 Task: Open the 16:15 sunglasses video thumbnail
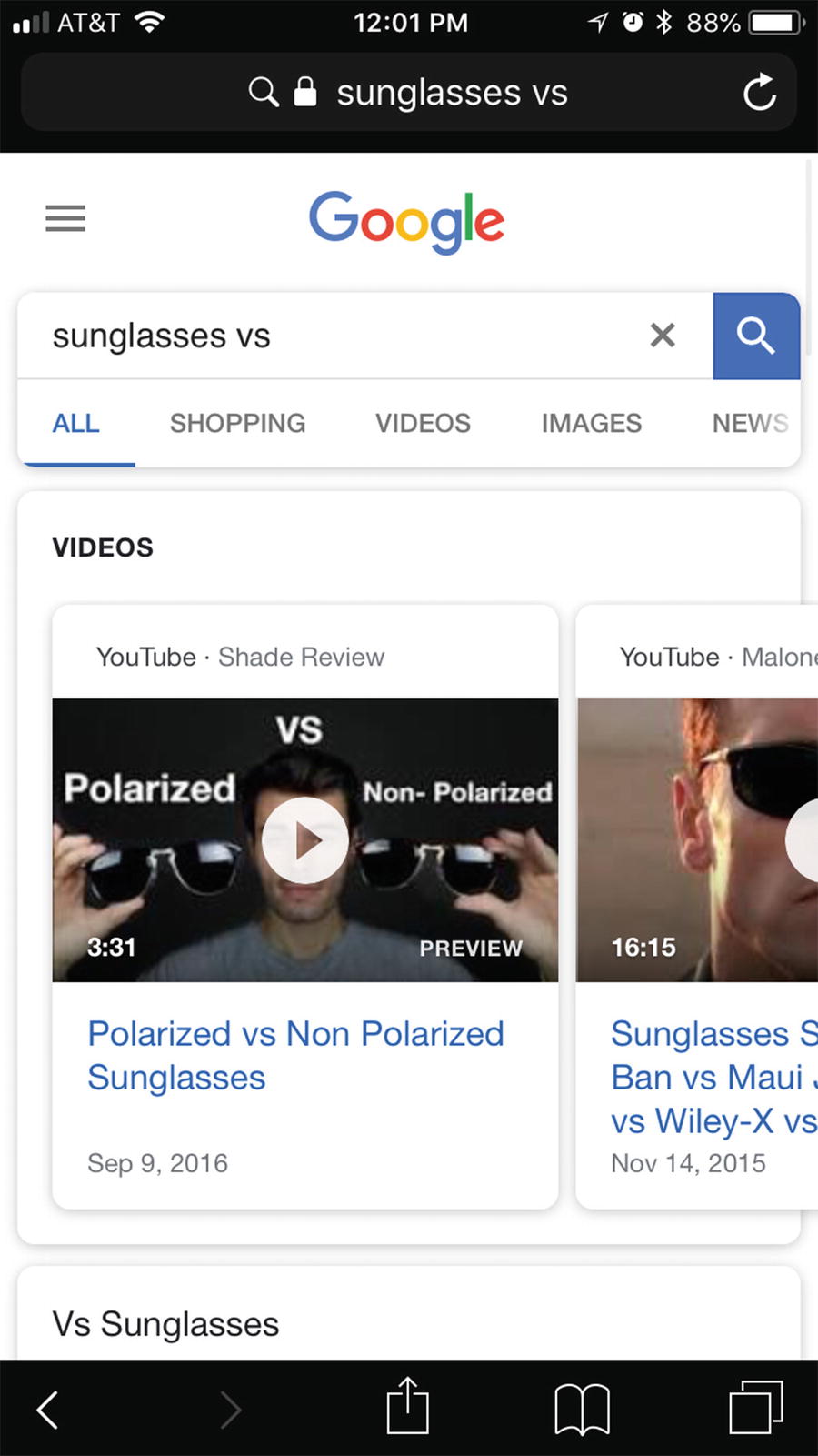pyautogui.click(x=698, y=840)
